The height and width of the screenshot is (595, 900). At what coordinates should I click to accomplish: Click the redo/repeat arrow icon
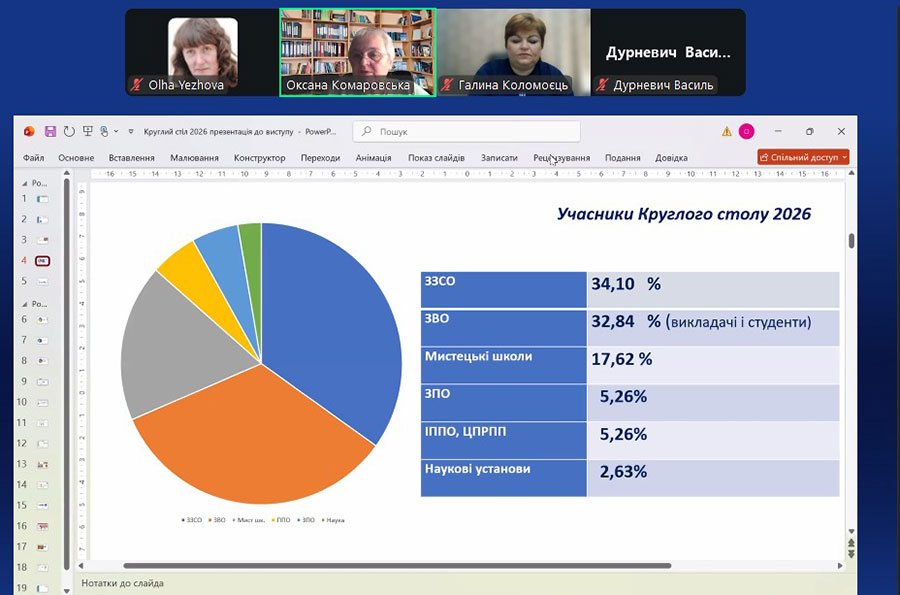[x=69, y=131]
